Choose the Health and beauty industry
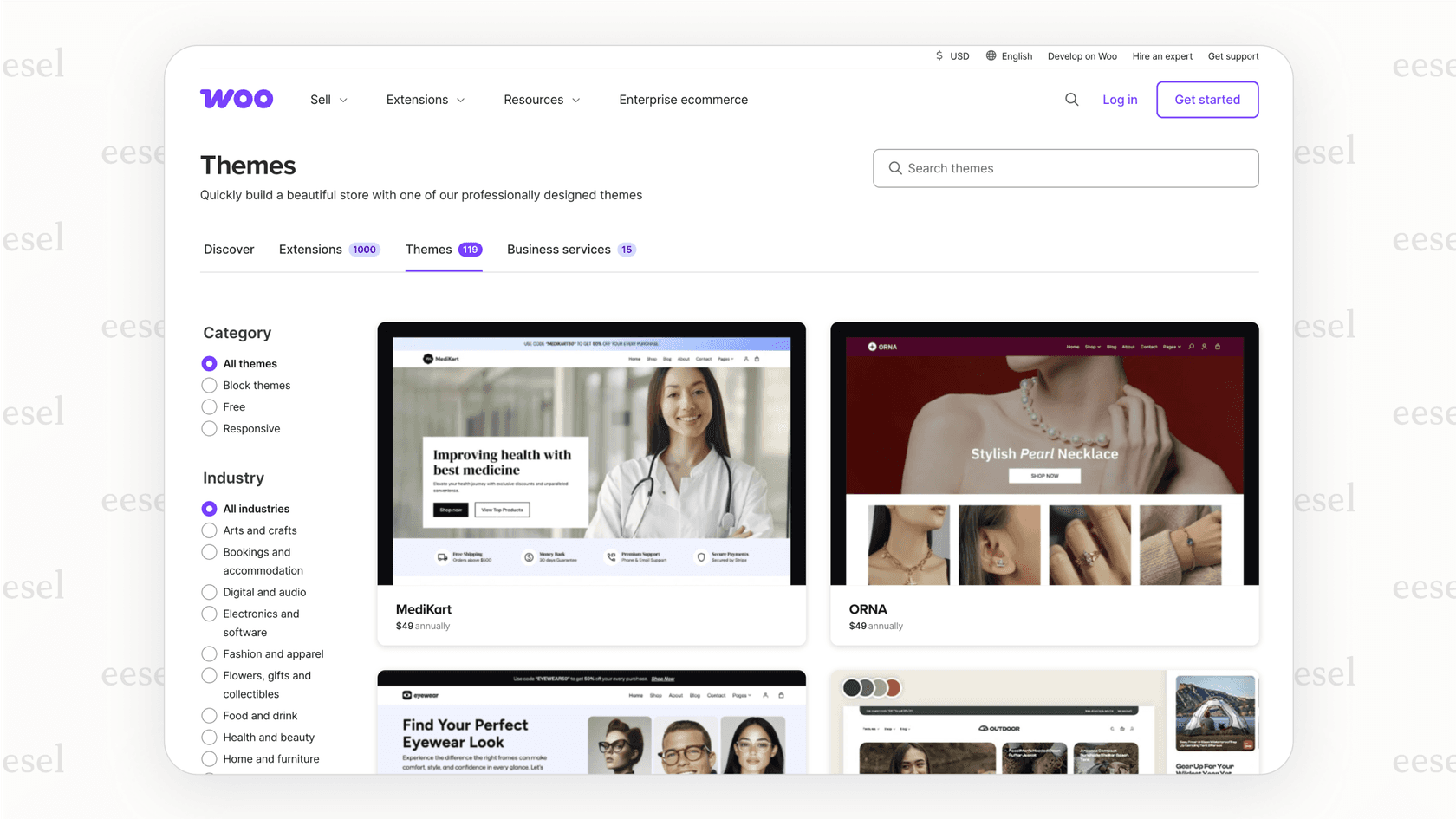 click(x=209, y=737)
